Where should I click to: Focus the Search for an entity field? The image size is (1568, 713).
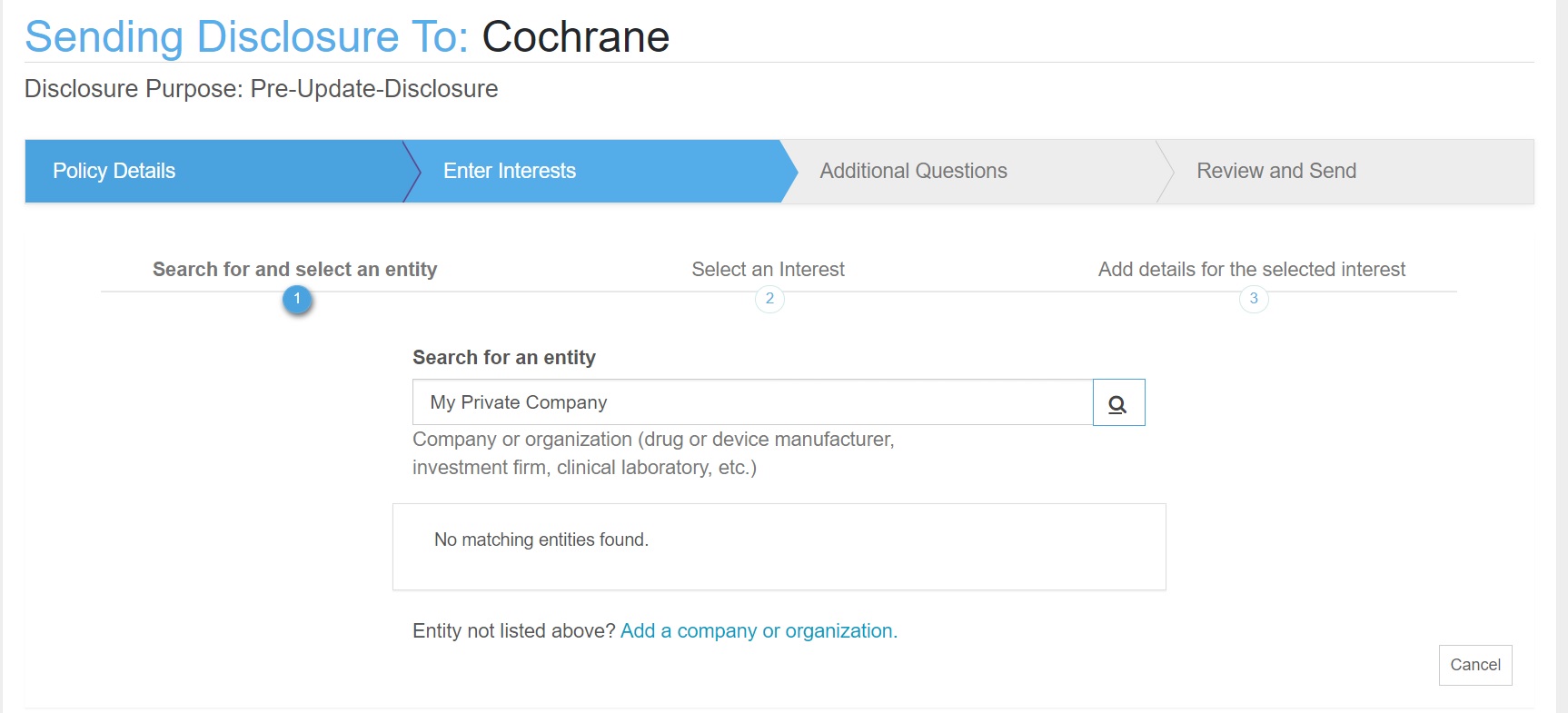pyautogui.click(x=752, y=402)
